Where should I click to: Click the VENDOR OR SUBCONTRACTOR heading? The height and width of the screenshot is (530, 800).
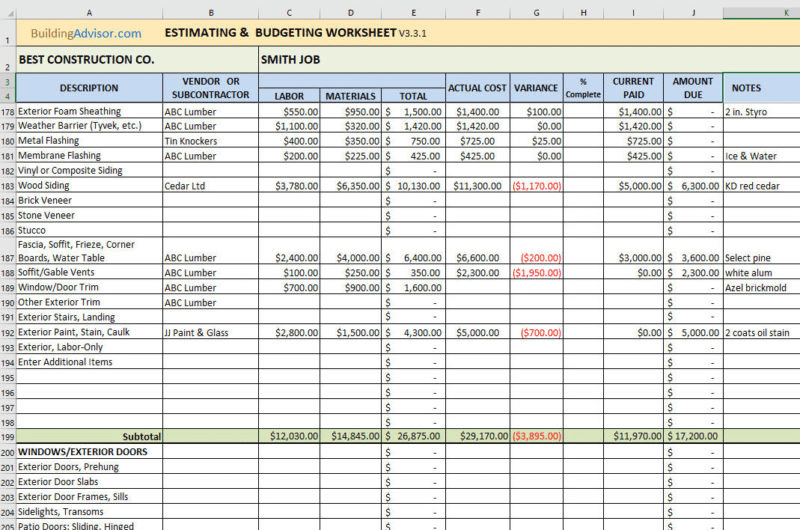point(211,88)
